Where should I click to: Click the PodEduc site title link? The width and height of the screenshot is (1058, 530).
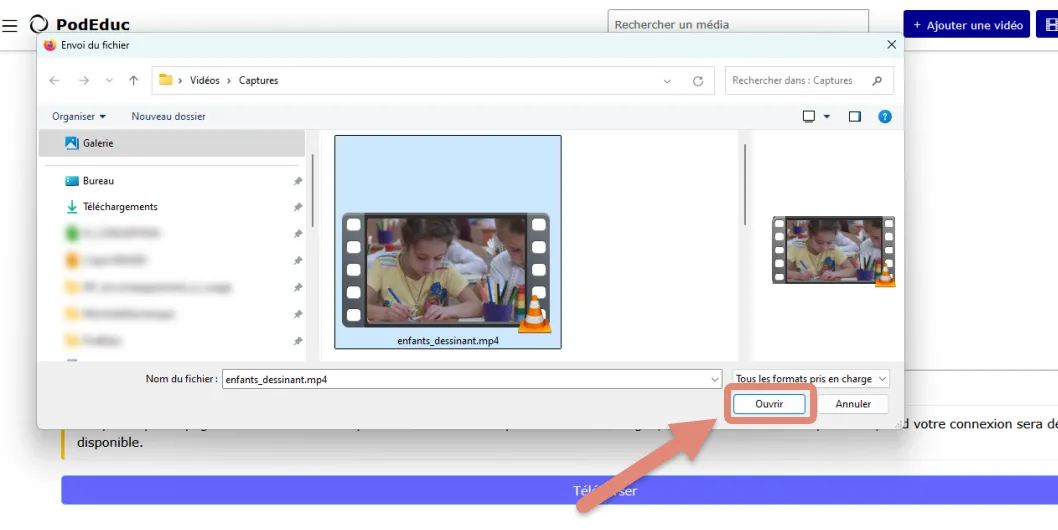92,25
